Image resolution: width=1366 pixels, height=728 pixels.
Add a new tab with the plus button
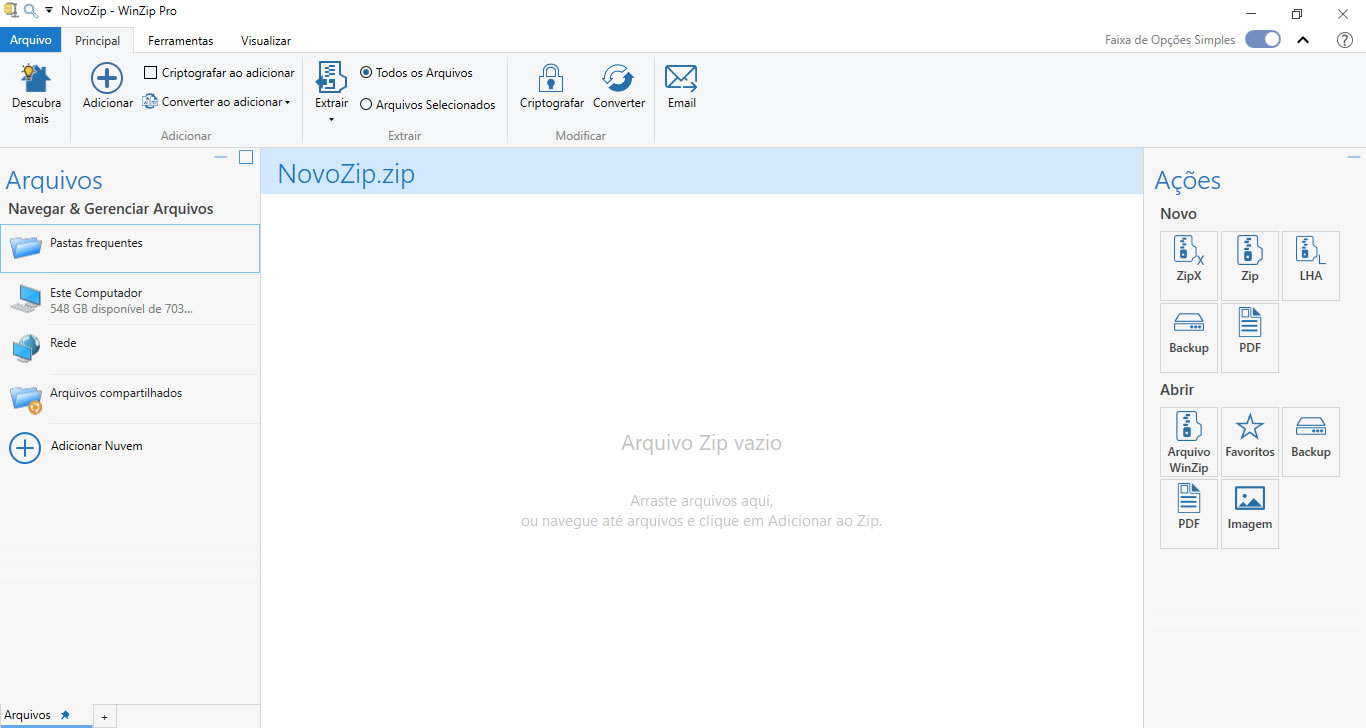click(104, 717)
